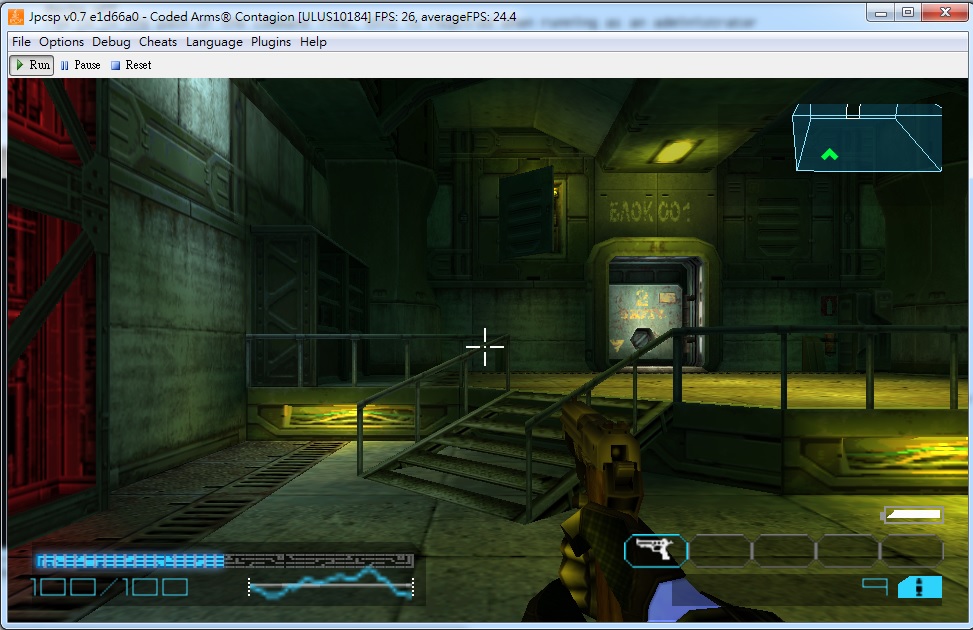
Task: Click the white energy gauge bar
Action: [913, 515]
